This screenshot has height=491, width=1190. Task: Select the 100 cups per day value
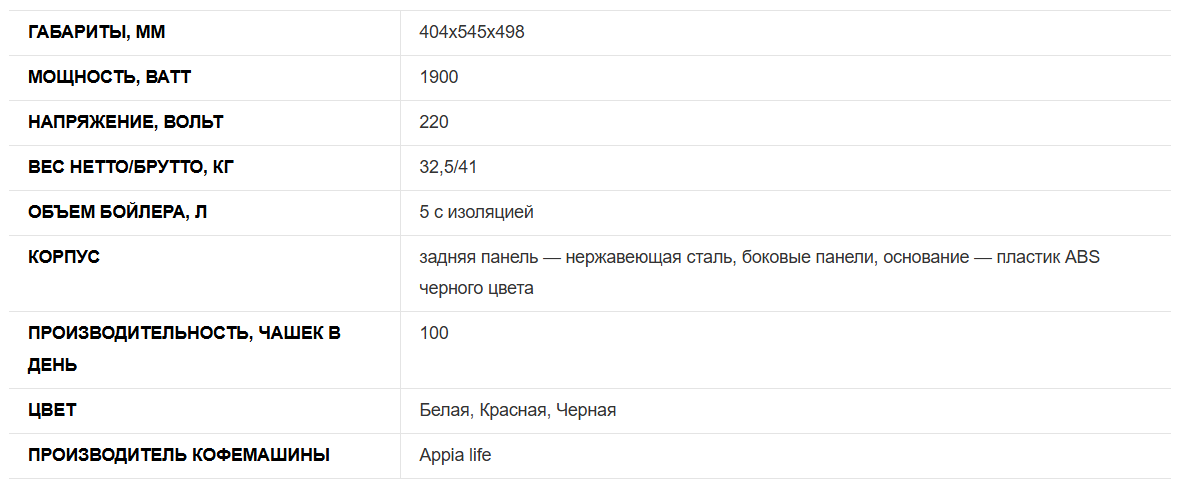coord(434,333)
